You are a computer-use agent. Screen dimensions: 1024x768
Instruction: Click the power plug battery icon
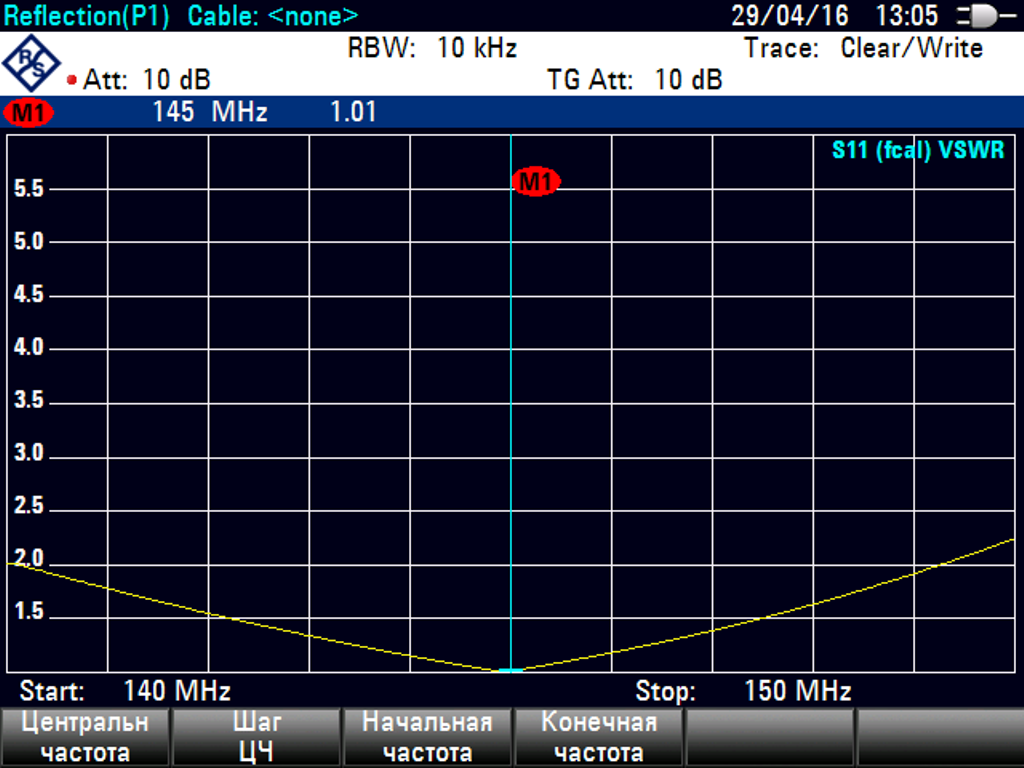click(983, 16)
